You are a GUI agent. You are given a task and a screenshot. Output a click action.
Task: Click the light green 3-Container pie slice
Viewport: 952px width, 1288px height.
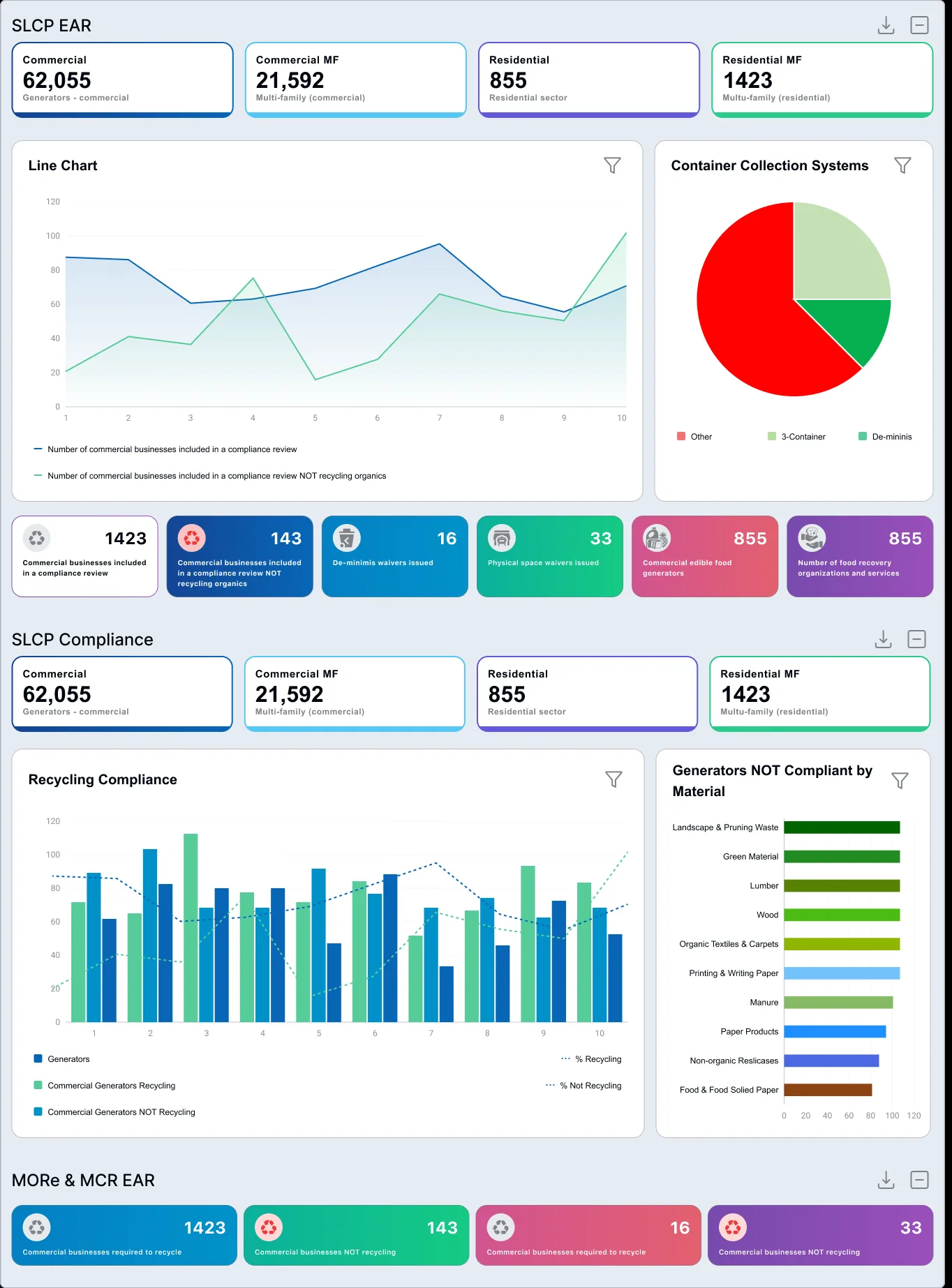[x=835, y=258]
